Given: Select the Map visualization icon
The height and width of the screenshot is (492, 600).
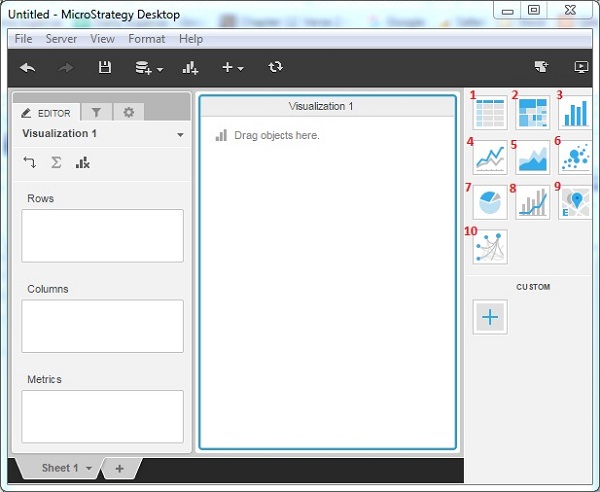Looking at the screenshot, I should (x=576, y=202).
